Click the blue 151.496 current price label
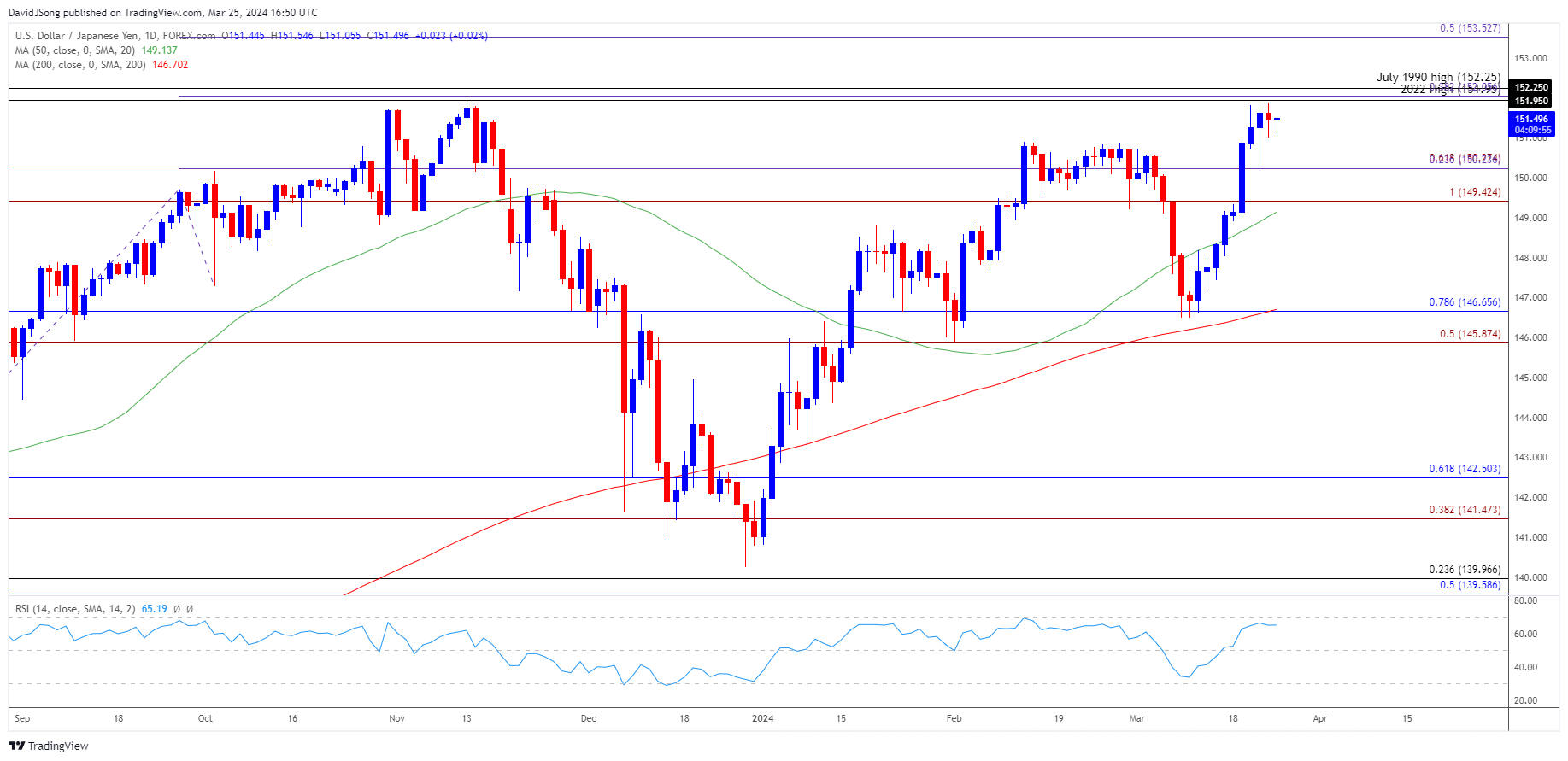 coord(1531,119)
